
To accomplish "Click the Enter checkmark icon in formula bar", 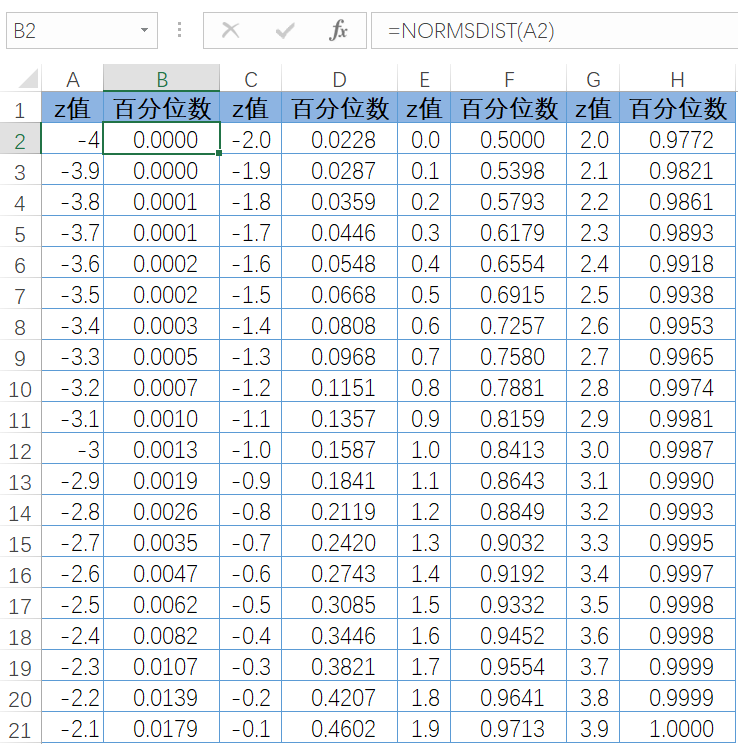I will pyautogui.click(x=285, y=31).
